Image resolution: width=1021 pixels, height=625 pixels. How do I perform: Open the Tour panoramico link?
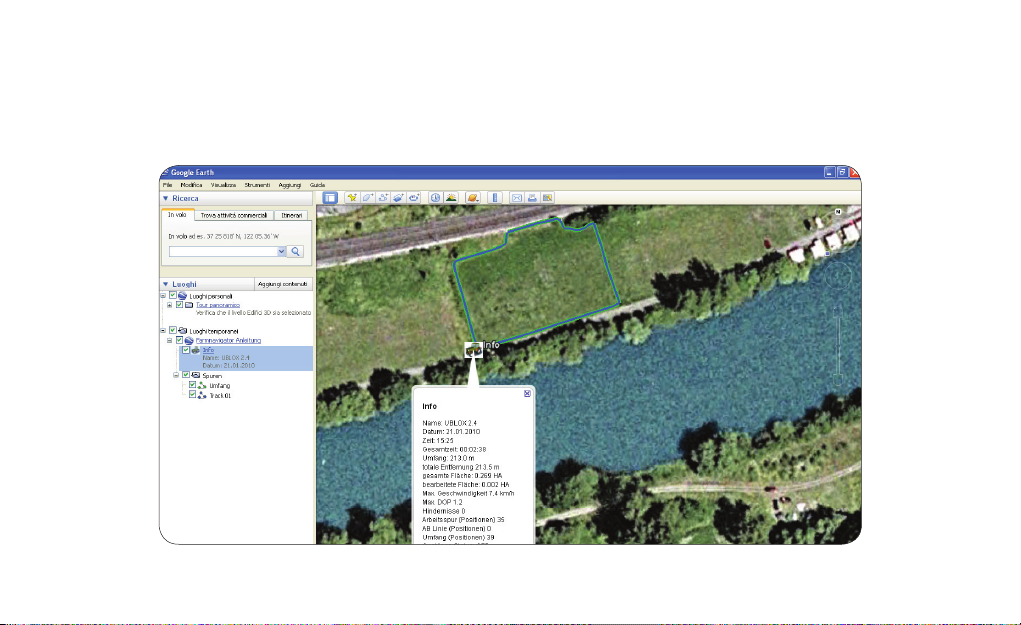coord(218,305)
